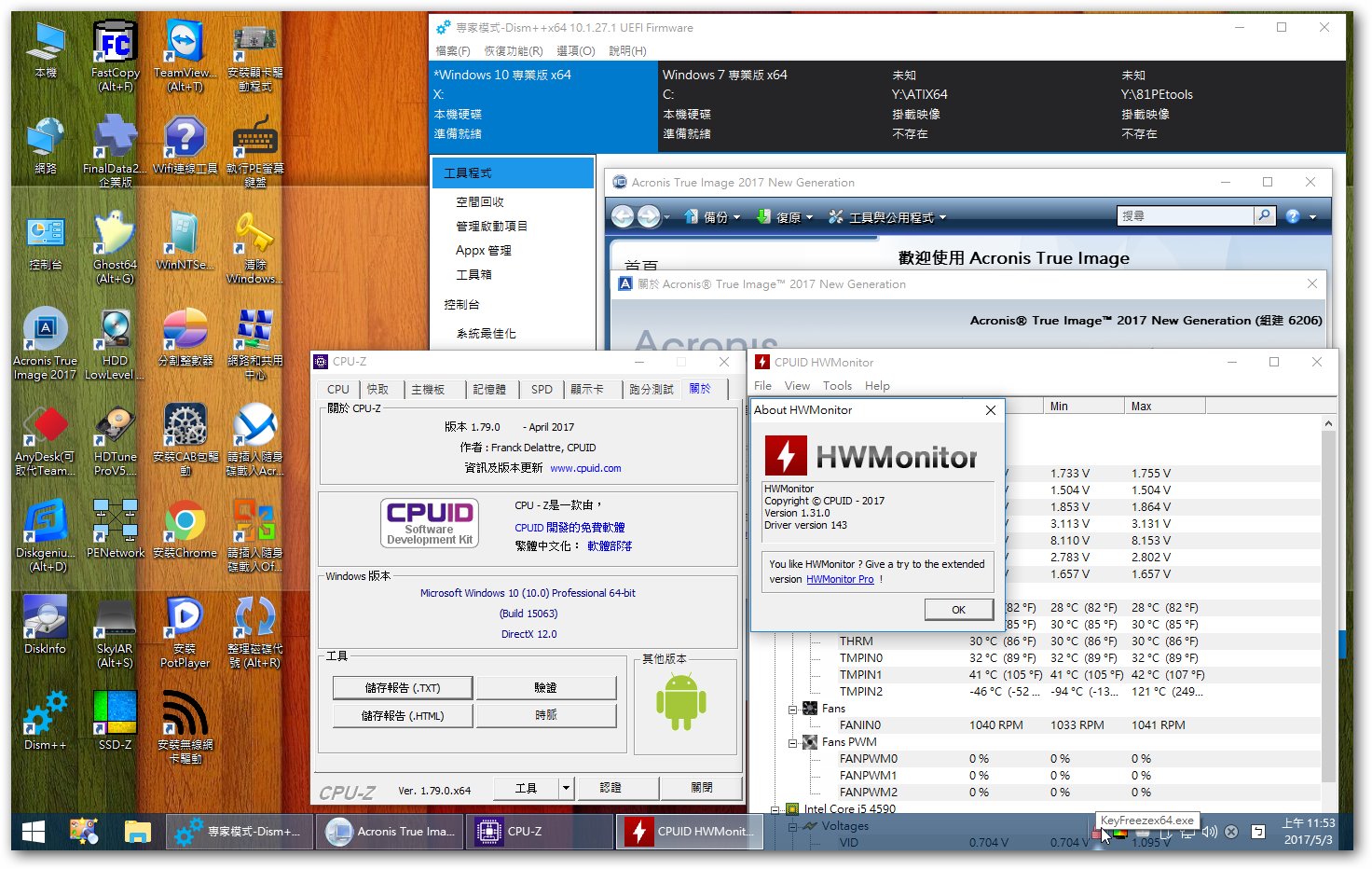1372x869 pixels.
Task: Open the www.cpuid.com link in CPU-Z
Action: tap(585, 468)
